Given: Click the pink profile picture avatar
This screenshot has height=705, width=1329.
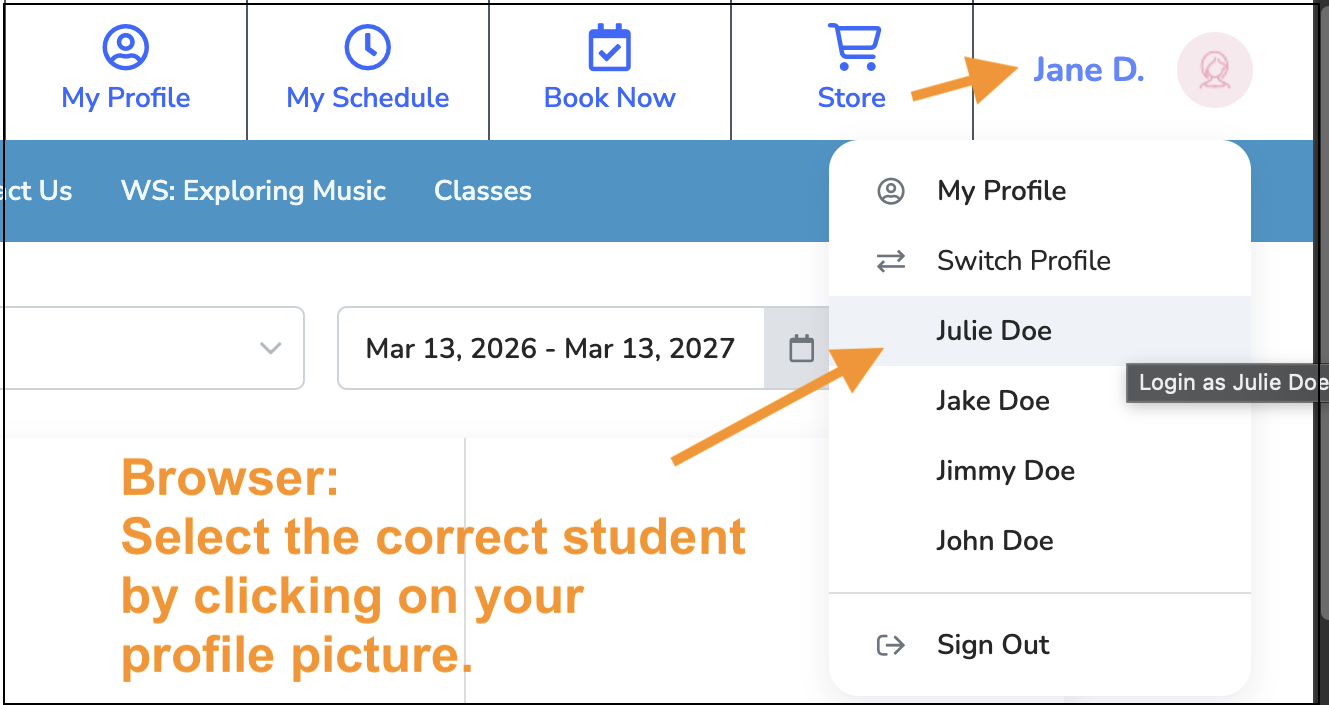Looking at the screenshot, I should click(x=1214, y=70).
